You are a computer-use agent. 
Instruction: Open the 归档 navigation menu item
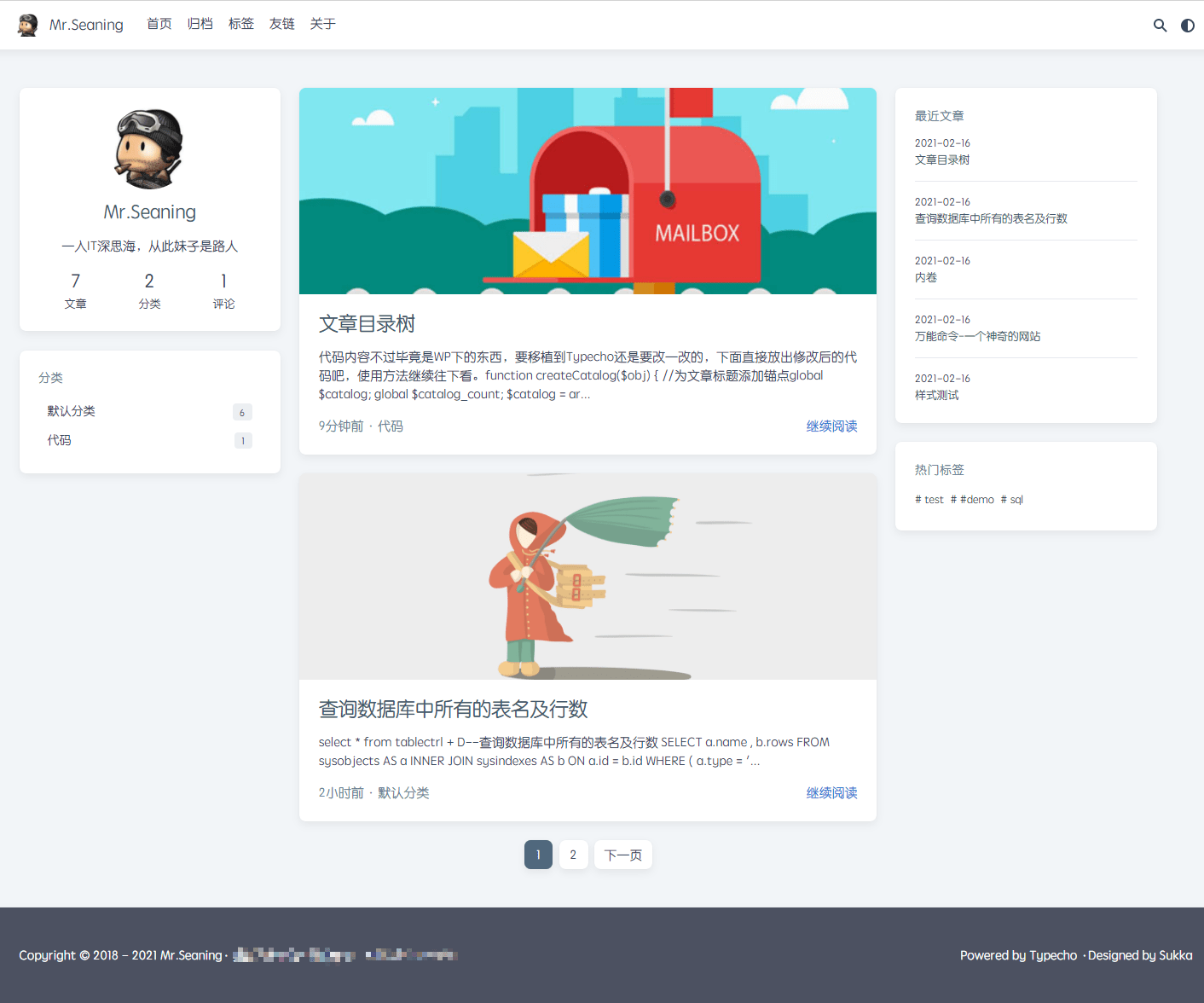[200, 24]
